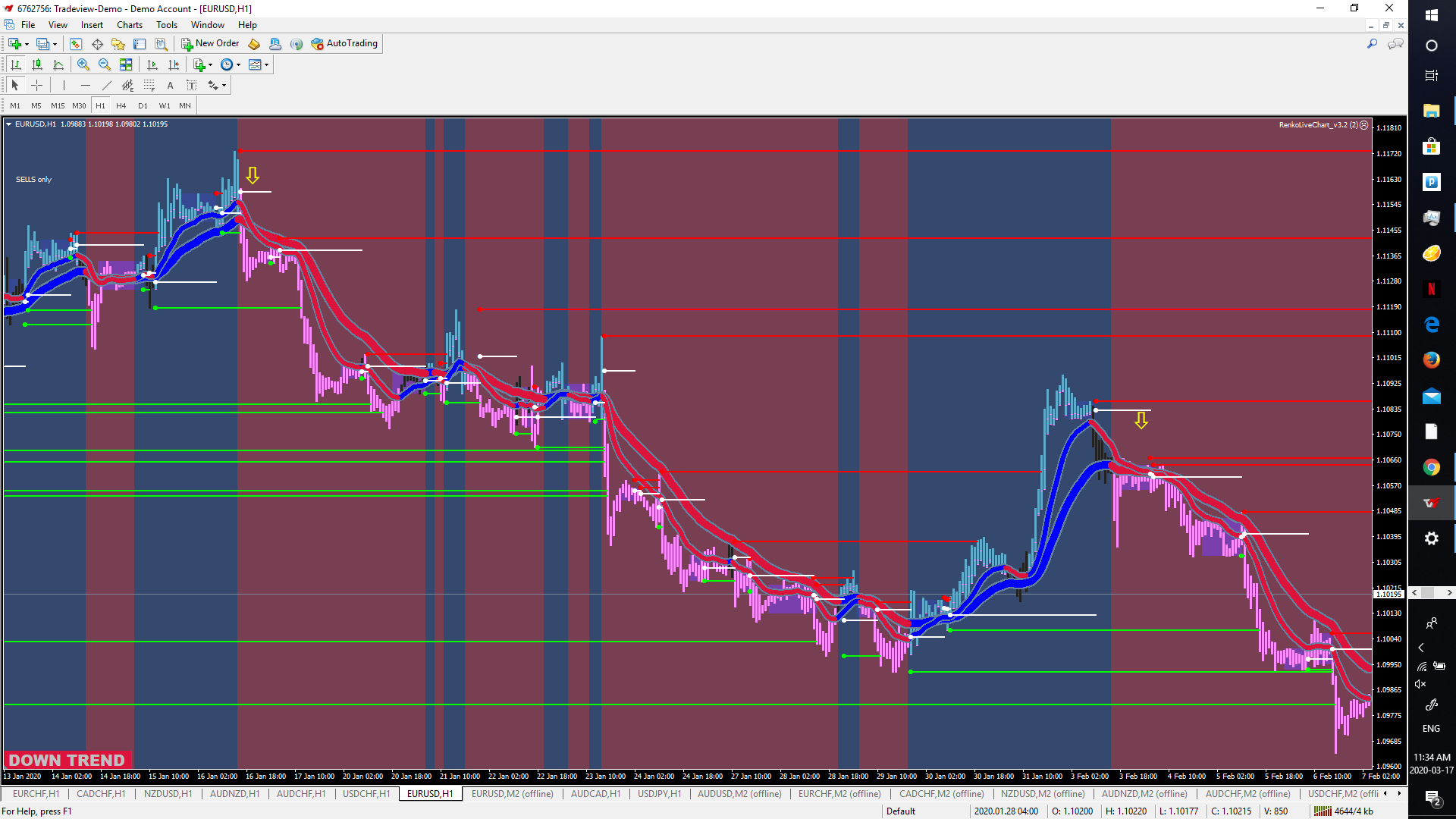1456x819 pixels.
Task: Click the zoom out magnifier
Action: click(105, 64)
